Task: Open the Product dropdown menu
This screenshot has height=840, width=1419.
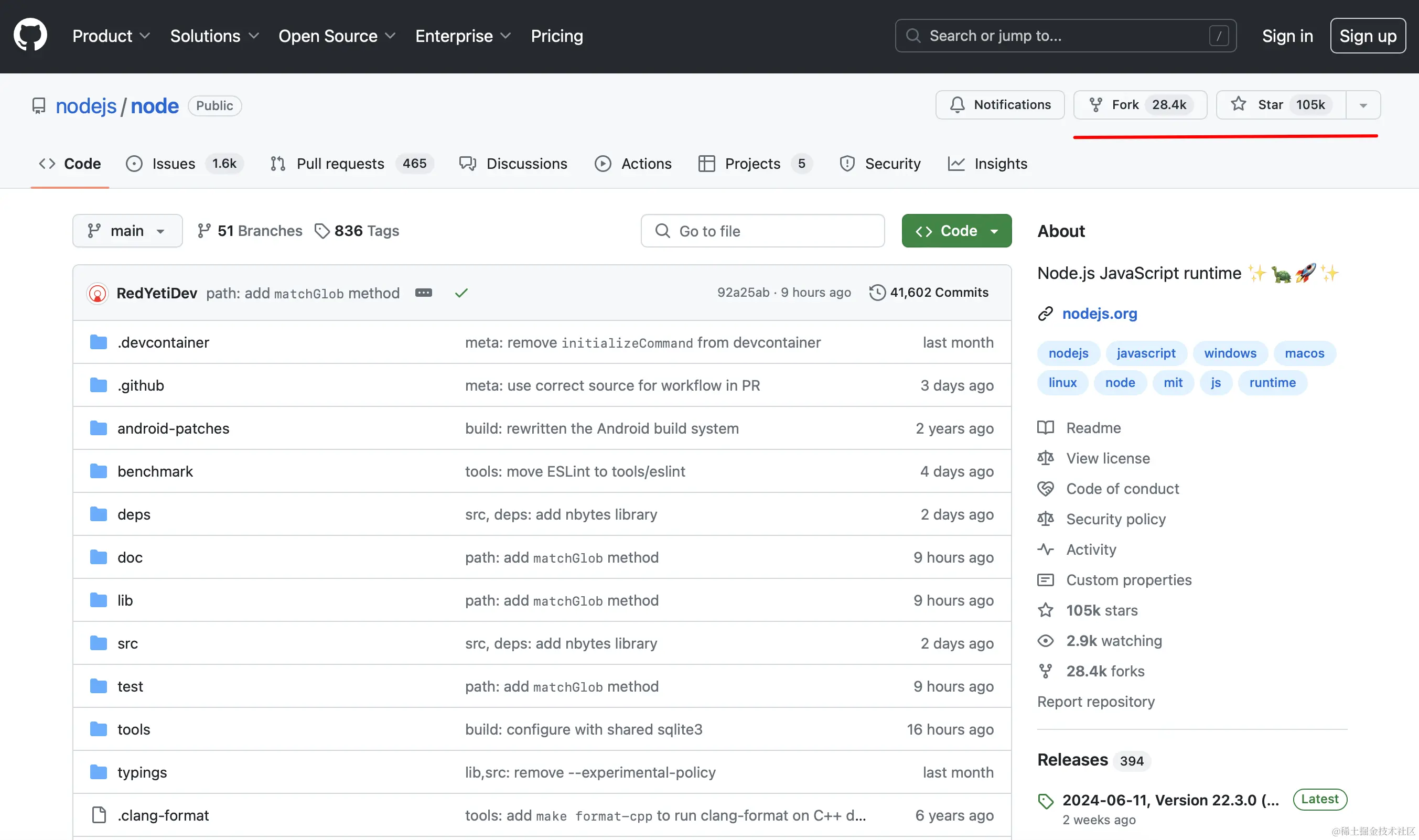Action: pyautogui.click(x=111, y=36)
